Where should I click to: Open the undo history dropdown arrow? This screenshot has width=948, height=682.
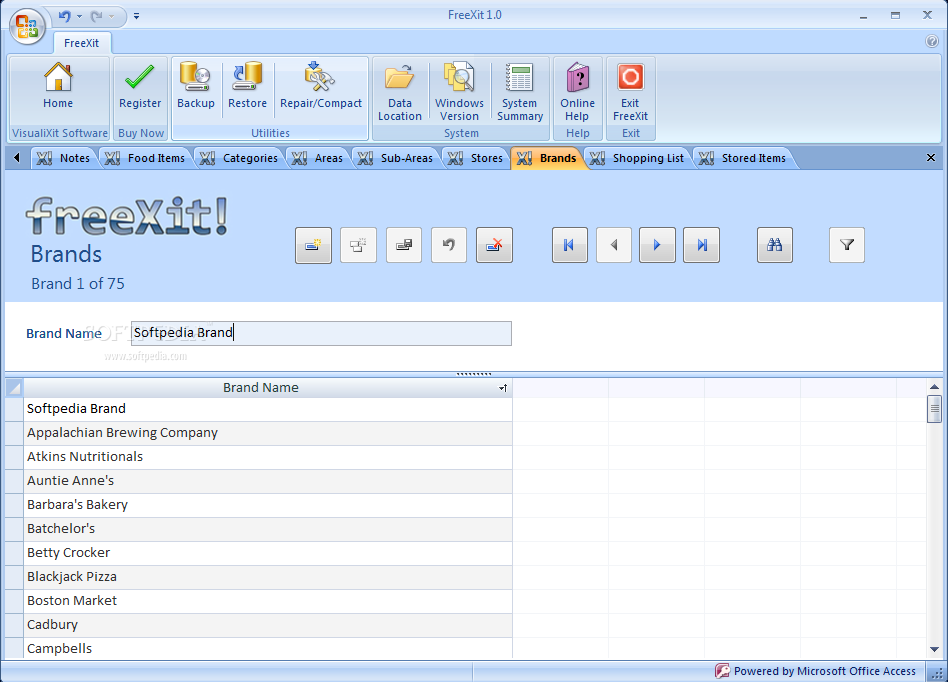pos(79,16)
